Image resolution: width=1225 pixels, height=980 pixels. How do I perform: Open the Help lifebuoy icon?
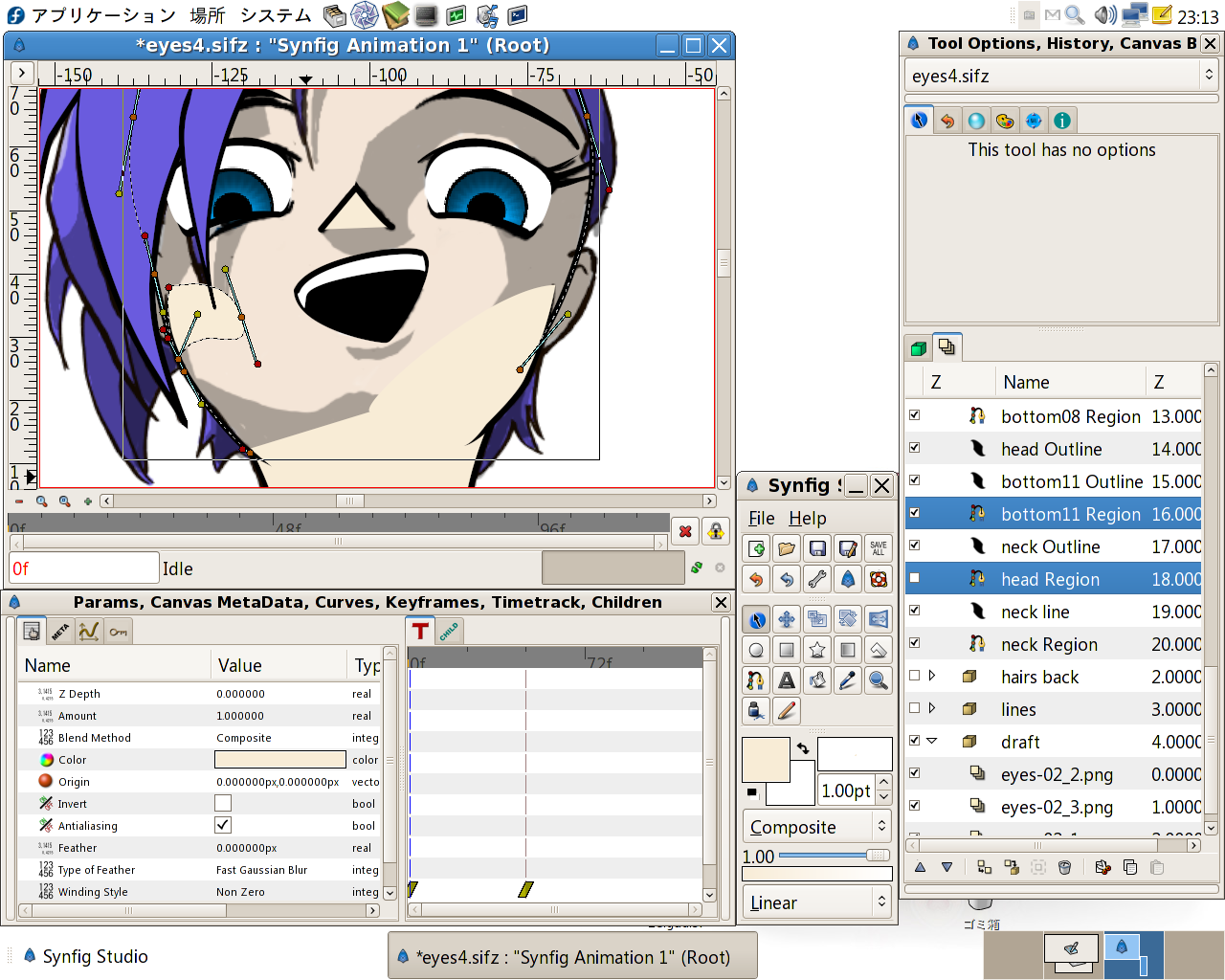879,579
